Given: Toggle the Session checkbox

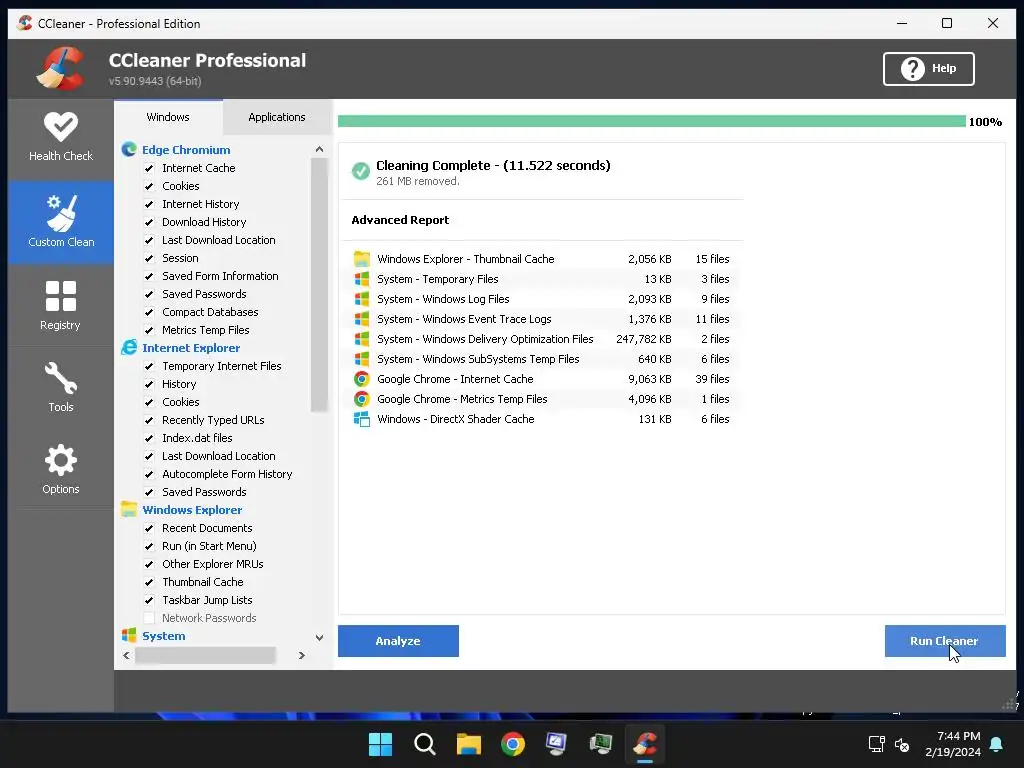Looking at the screenshot, I should click(149, 259).
